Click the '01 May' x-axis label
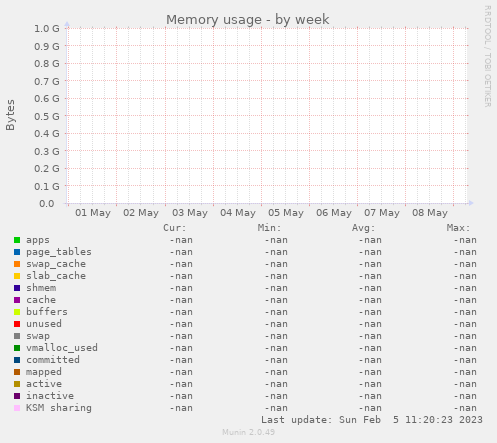This screenshot has width=497, height=443. pos(93,213)
